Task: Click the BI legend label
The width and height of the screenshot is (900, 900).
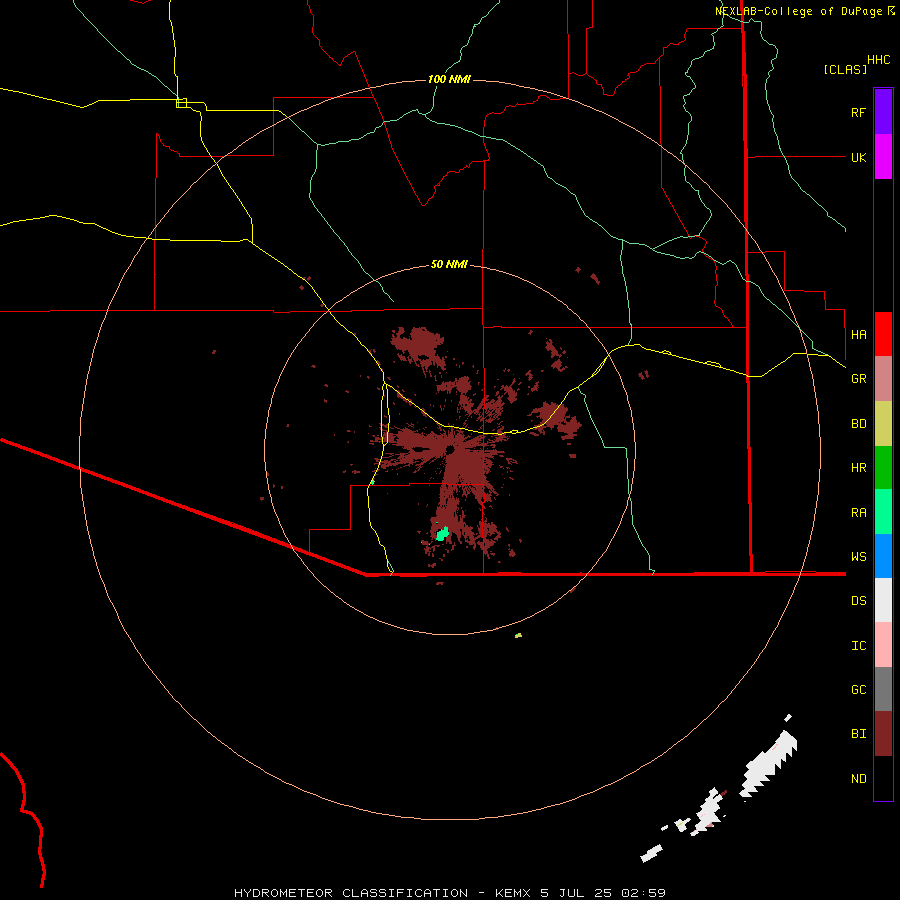Action: point(858,734)
